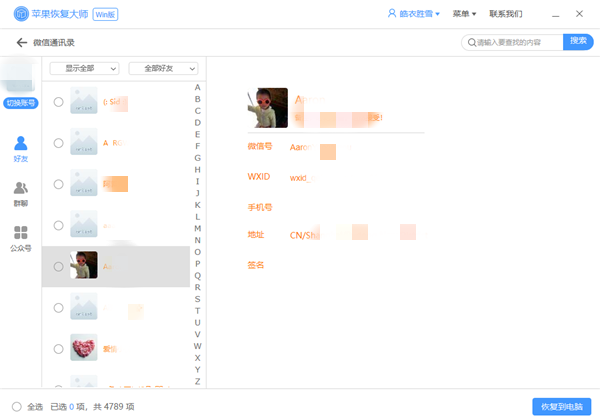
Task: Click the child avatar in contact list
Action: tap(84, 265)
